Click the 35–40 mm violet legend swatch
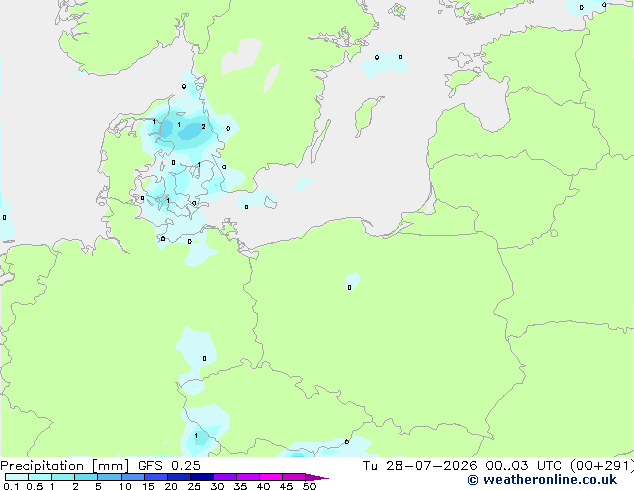Screen dimensions: 634x490 248,477
